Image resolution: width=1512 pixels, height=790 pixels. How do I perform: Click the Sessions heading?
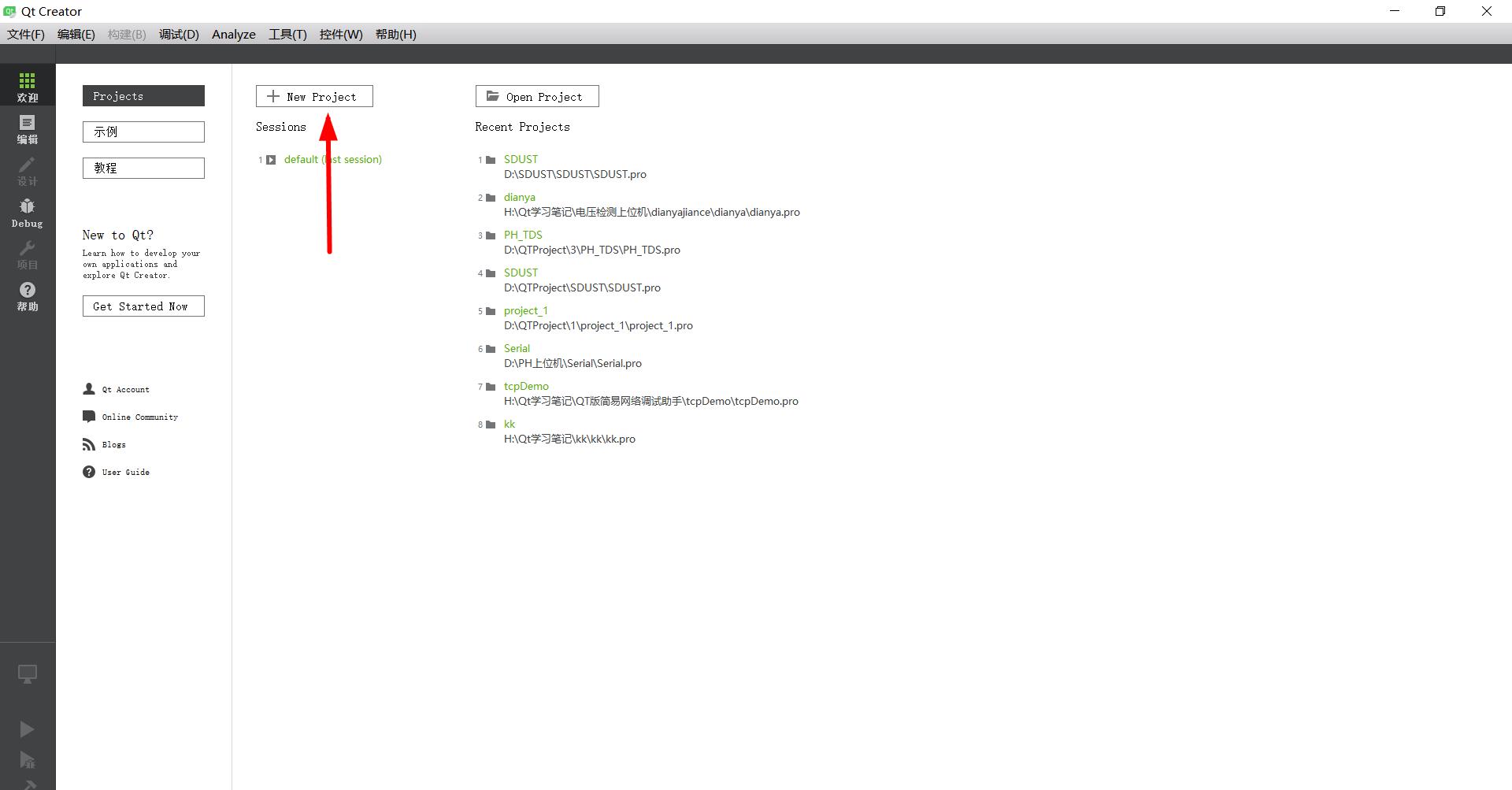pos(281,127)
